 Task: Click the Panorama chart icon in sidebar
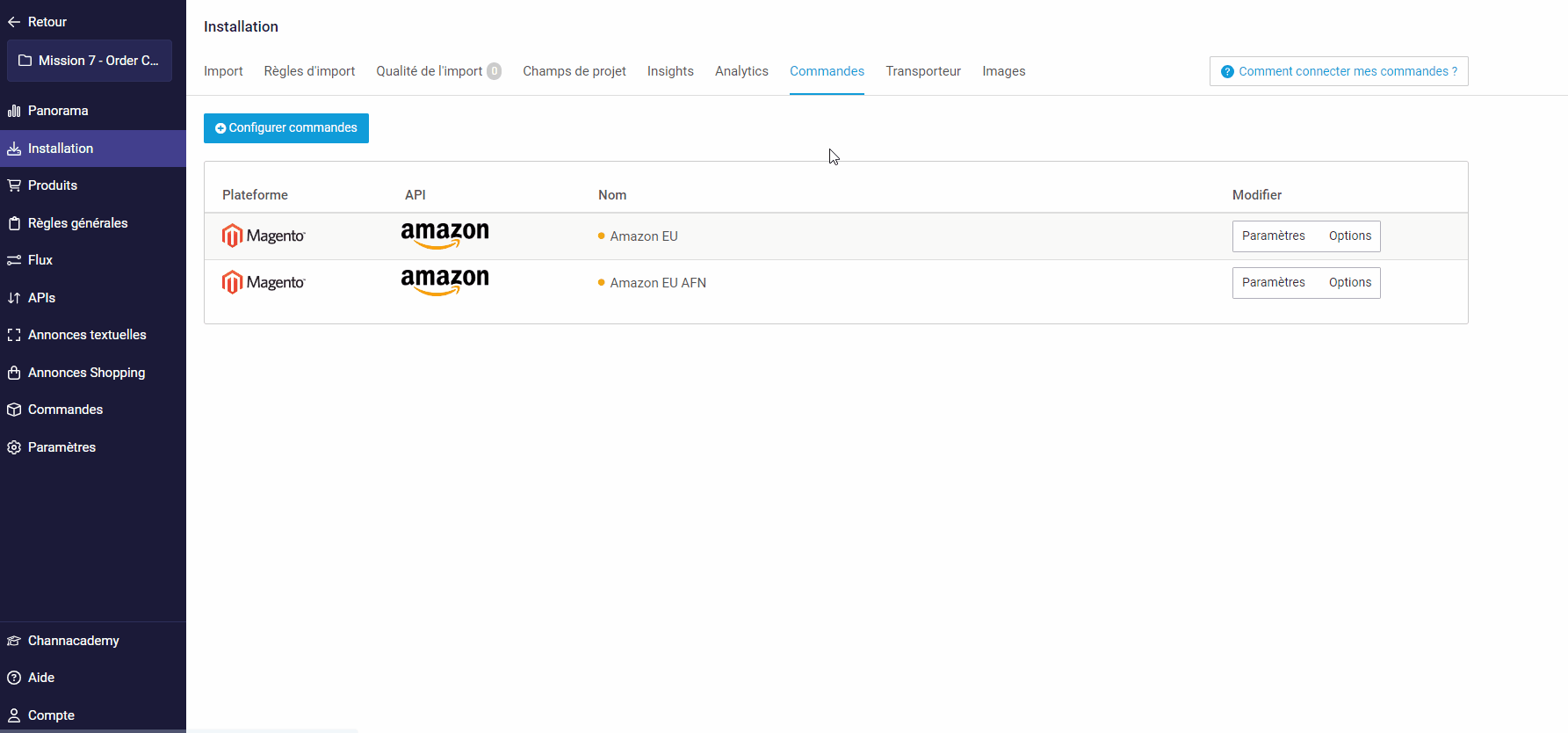(14, 111)
